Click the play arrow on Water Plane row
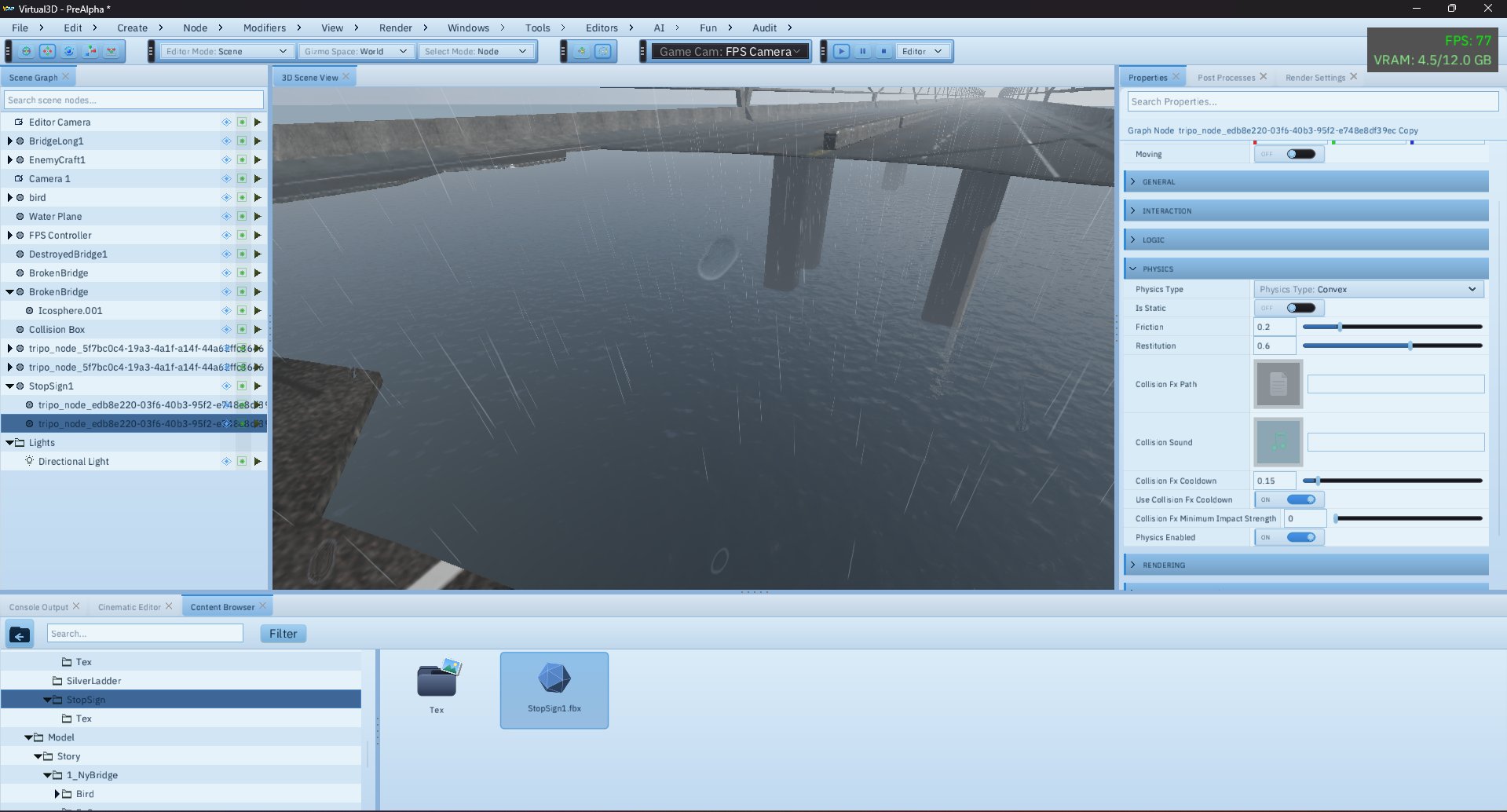The image size is (1507, 812). point(257,216)
